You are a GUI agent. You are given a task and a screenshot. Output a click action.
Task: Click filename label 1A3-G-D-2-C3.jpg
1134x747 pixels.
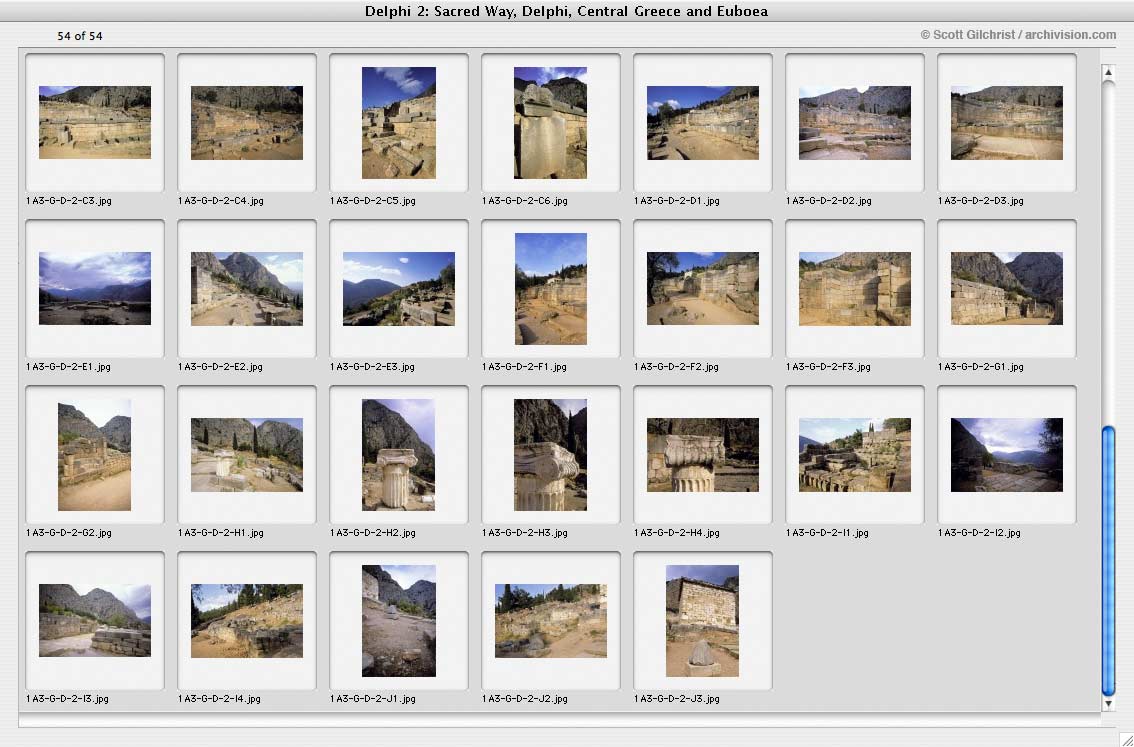69,201
